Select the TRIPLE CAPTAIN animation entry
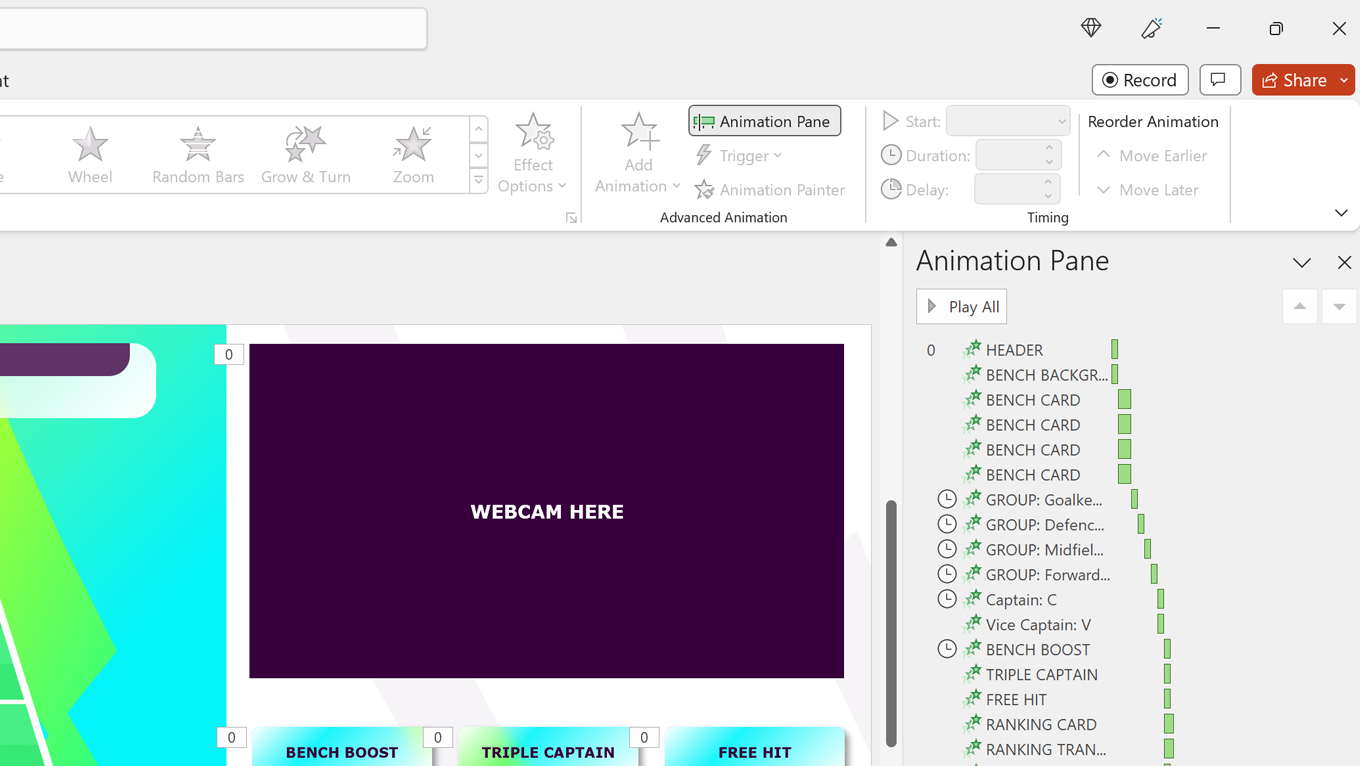The width and height of the screenshot is (1360, 766). pyautogui.click(x=1041, y=675)
